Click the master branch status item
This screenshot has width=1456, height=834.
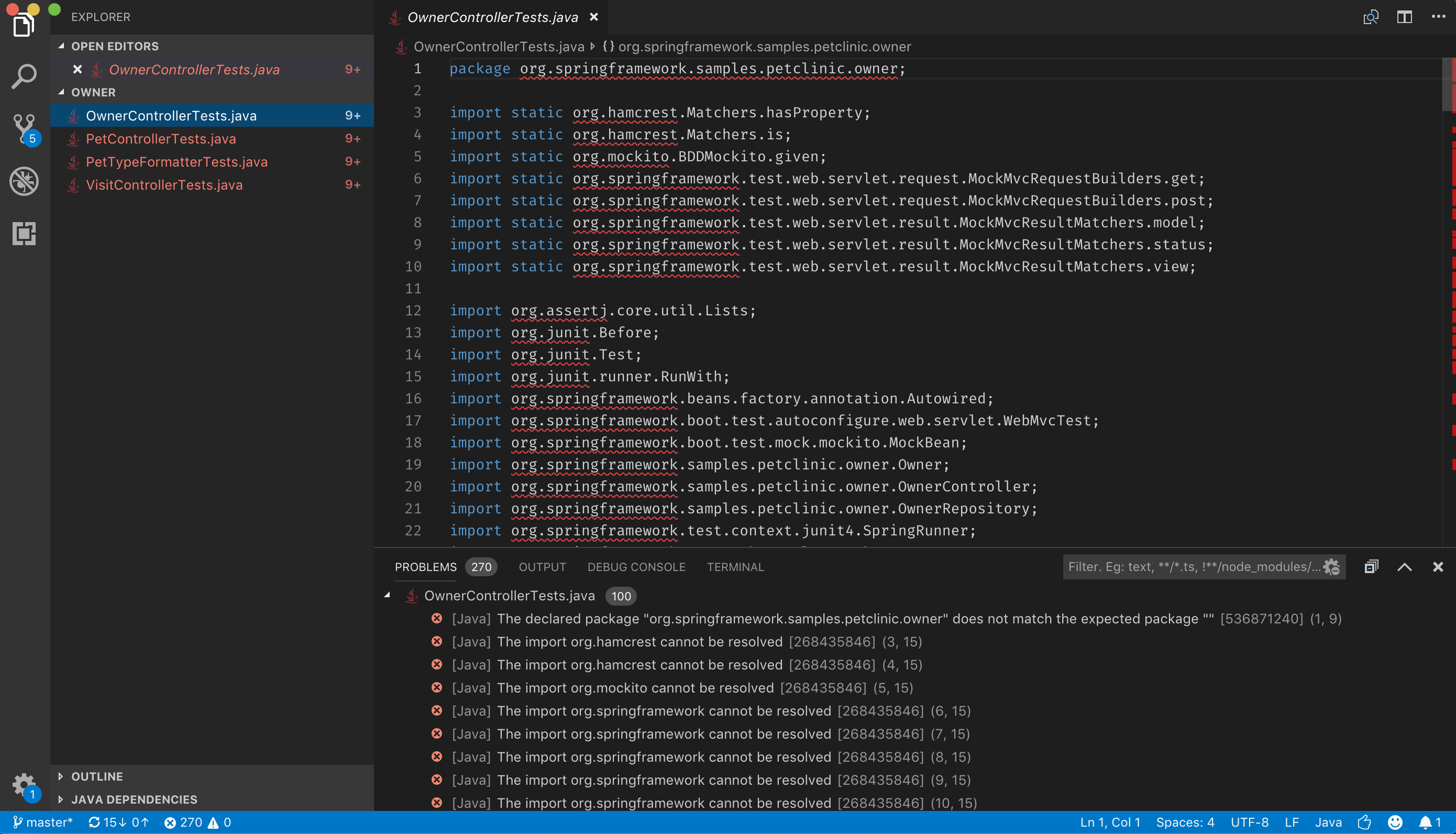click(43, 822)
